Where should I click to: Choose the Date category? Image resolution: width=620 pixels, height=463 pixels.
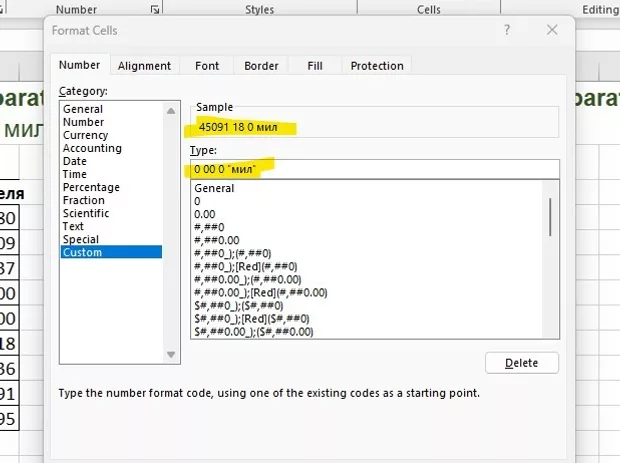coord(75,161)
